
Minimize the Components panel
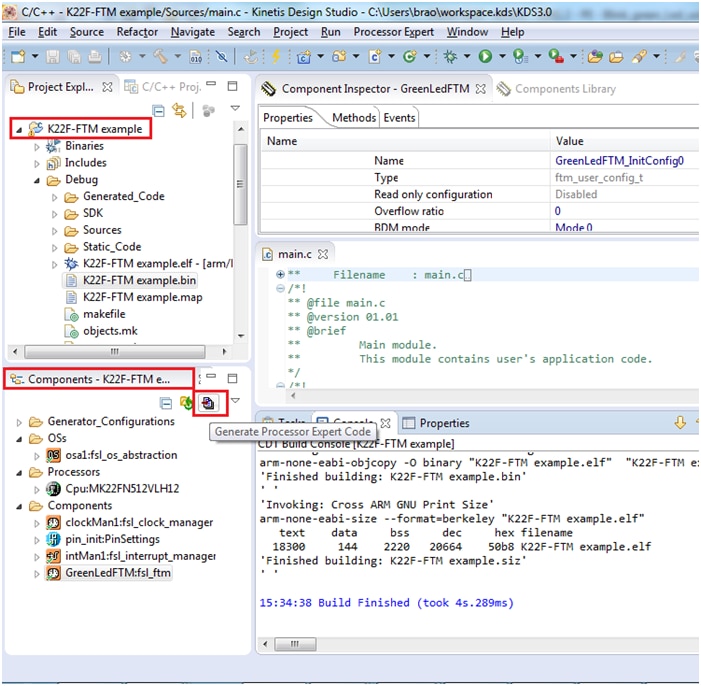coord(211,376)
